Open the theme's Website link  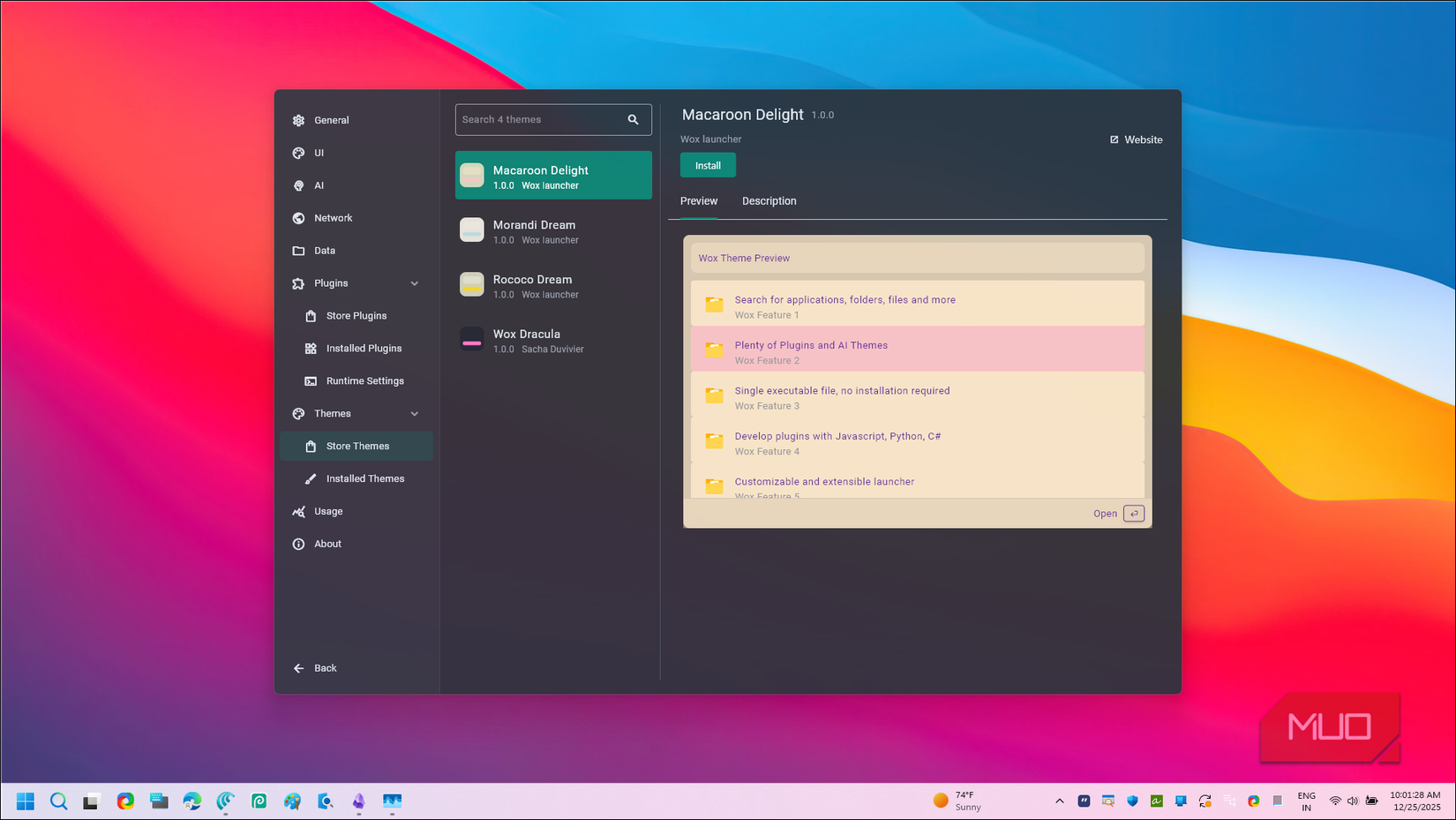(1137, 139)
